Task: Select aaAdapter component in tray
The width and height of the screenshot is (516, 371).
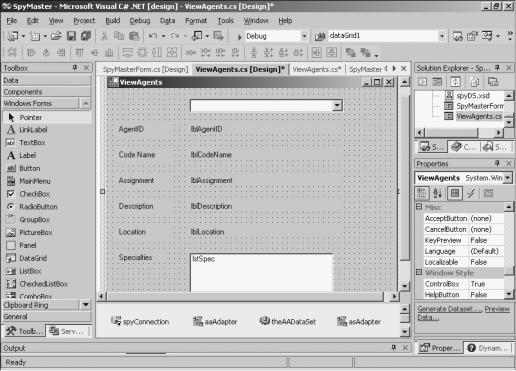Action: 215,321
